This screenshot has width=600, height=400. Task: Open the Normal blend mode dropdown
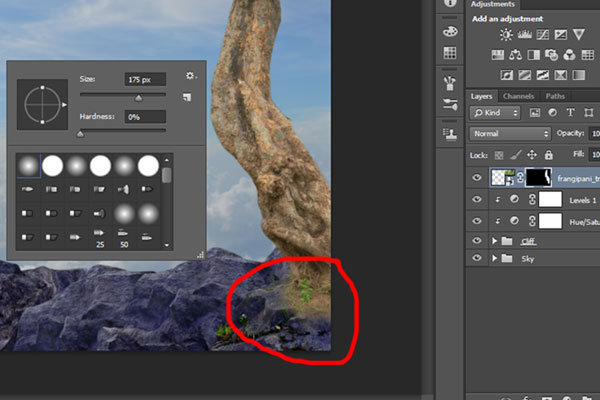click(x=510, y=133)
